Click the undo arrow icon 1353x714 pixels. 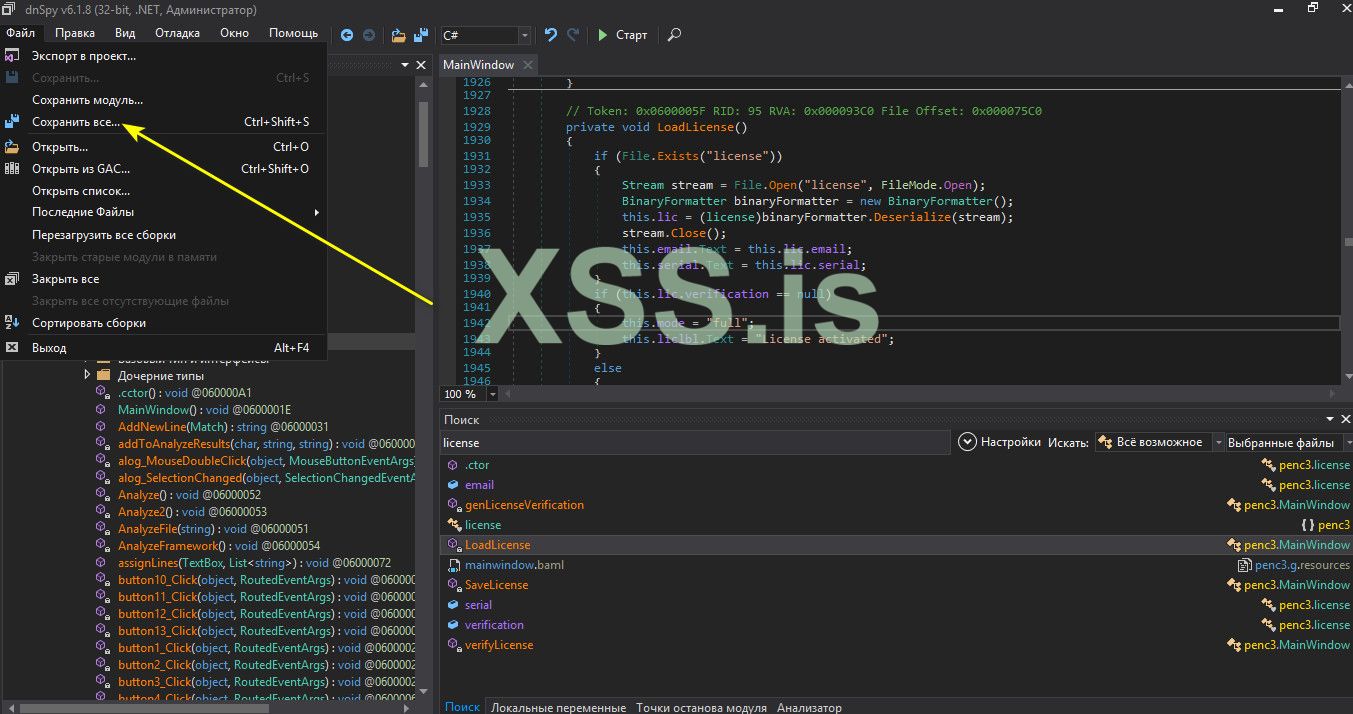551,35
